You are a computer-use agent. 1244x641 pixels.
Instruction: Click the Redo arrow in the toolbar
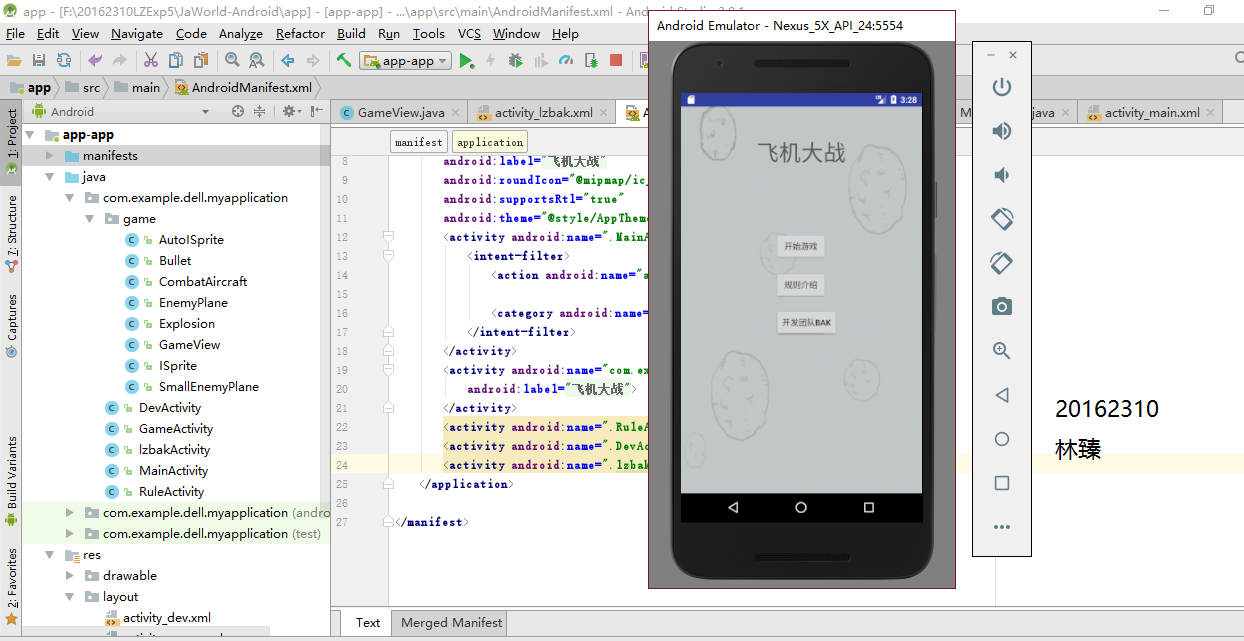(x=120, y=60)
